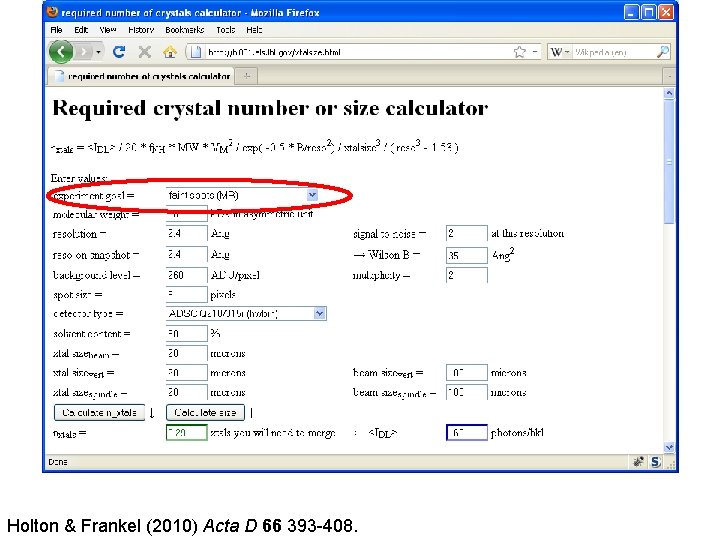Click the background level input field
Image resolution: width=720 pixels, height=540 pixels.
click(x=186, y=275)
